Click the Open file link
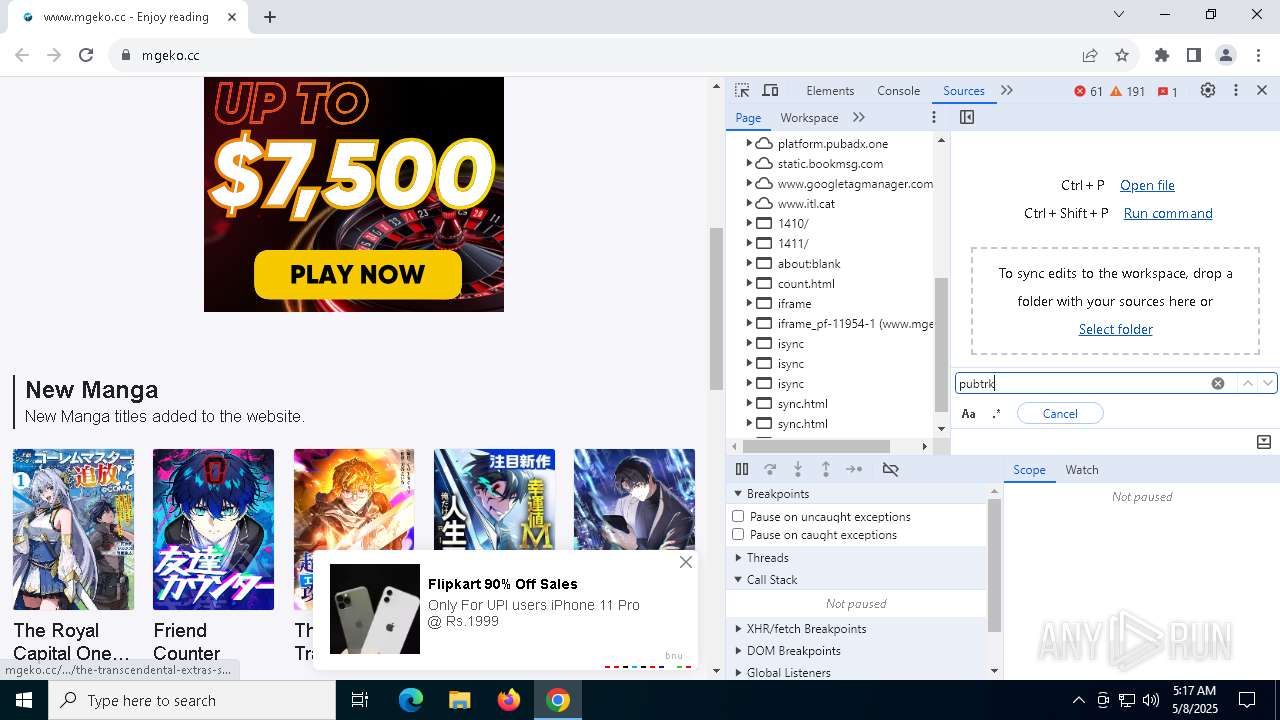The image size is (1280, 720). 1147,185
